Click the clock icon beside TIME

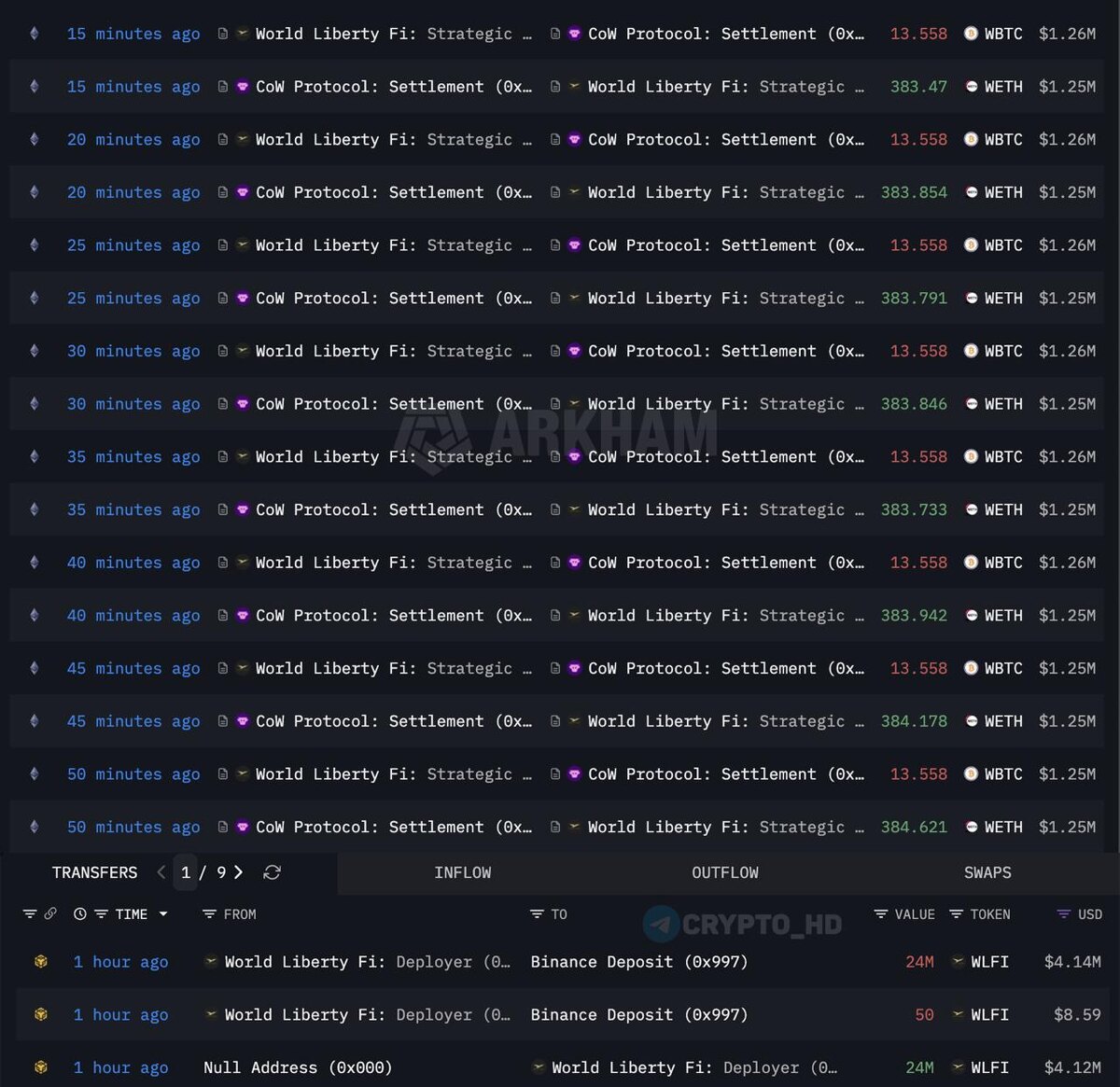point(80,914)
